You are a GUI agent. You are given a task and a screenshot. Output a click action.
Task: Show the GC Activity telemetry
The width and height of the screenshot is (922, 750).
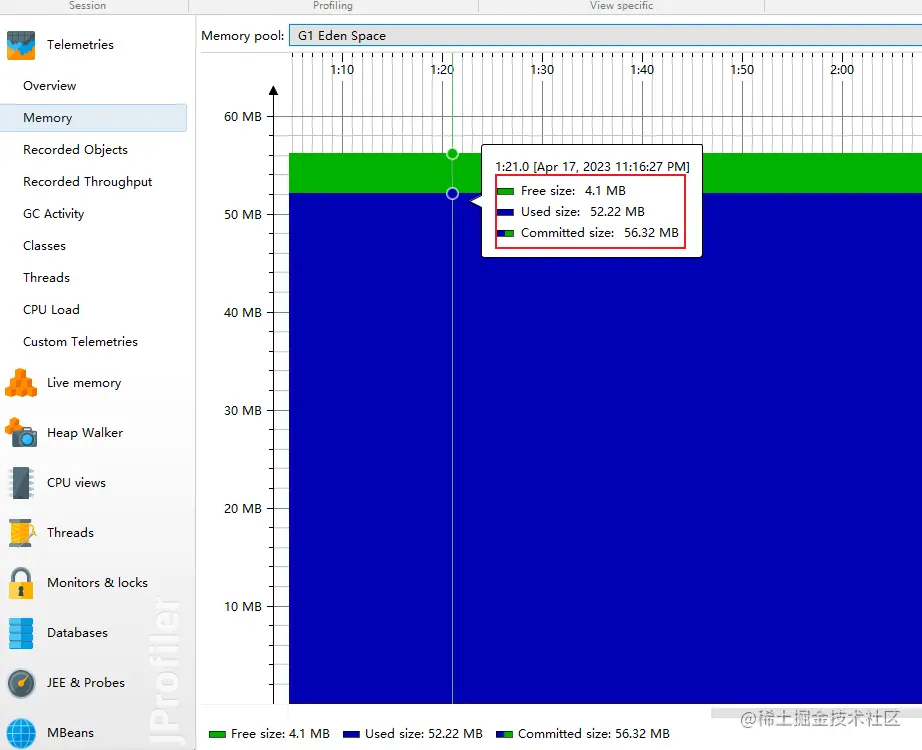point(52,213)
